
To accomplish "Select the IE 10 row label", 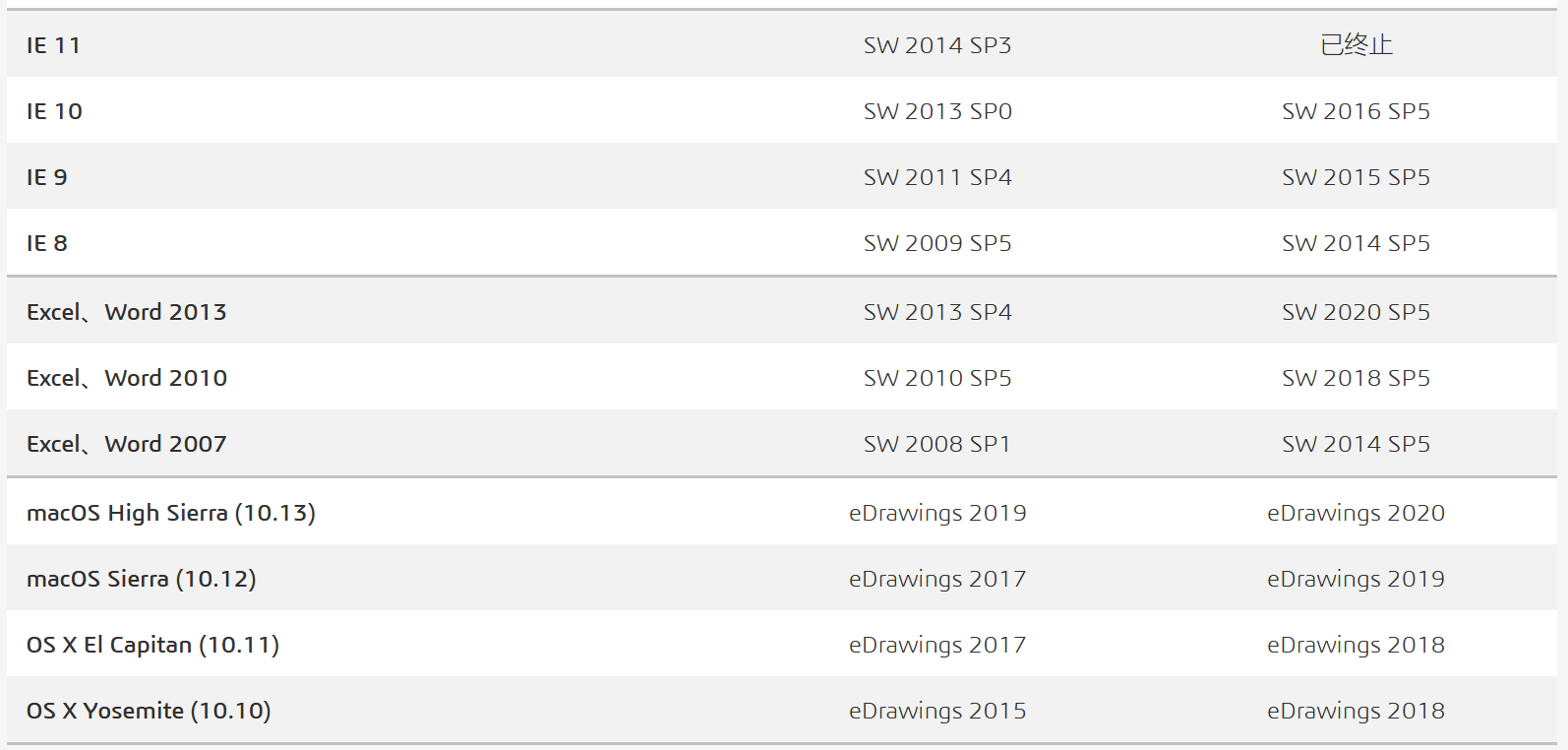I will 54,111.
